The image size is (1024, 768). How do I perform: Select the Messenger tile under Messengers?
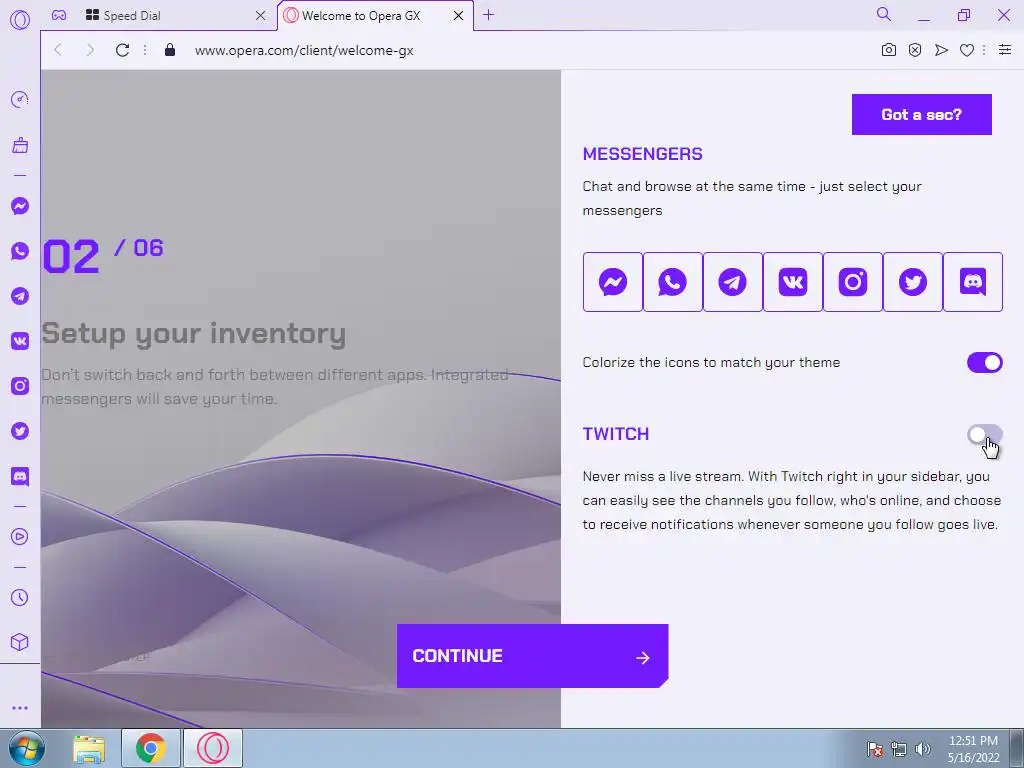613,282
